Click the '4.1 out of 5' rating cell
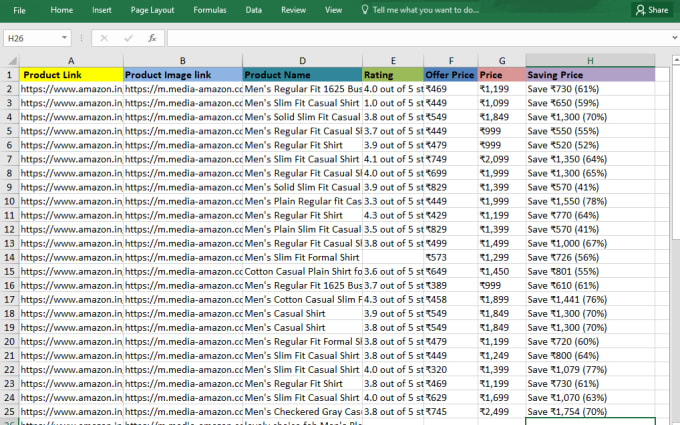This screenshot has height=425, width=680. (x=393, y=159)
